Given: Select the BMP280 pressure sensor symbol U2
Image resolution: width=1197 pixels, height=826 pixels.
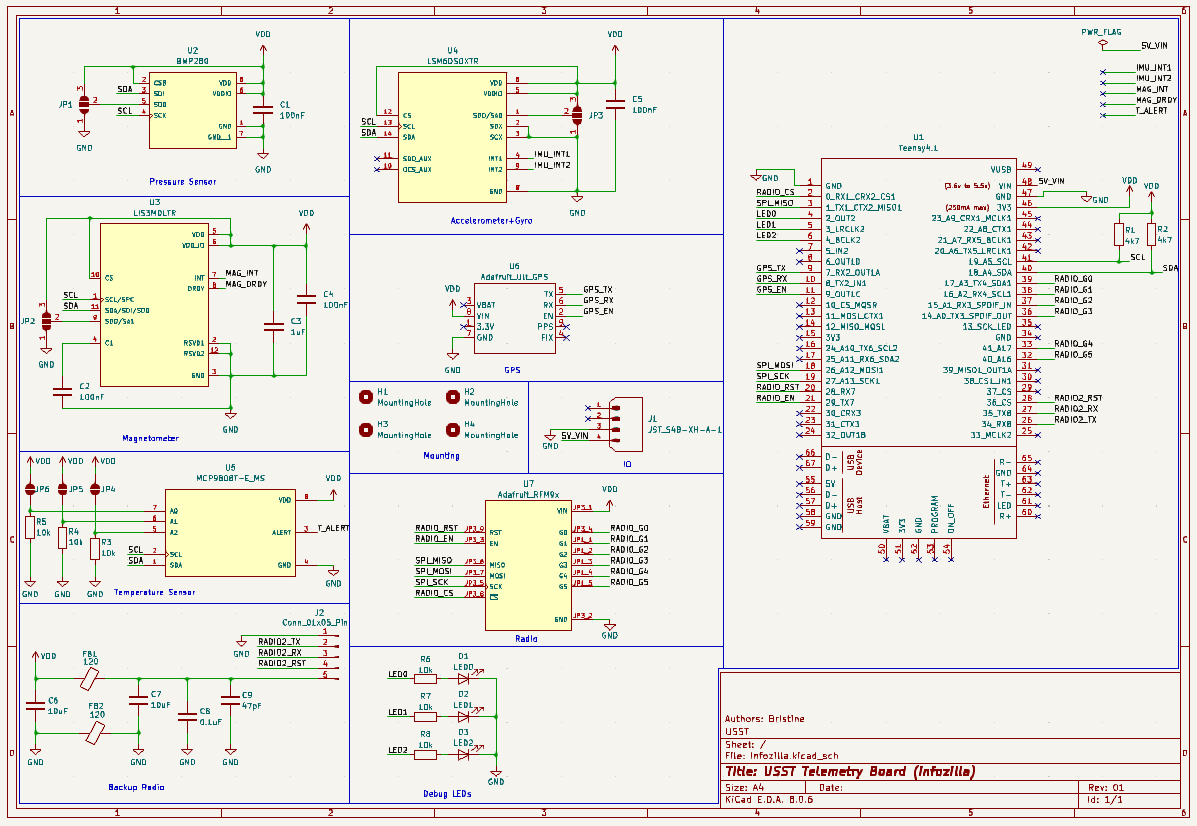Looking at the screenshot, I should [x=192, y=111].
